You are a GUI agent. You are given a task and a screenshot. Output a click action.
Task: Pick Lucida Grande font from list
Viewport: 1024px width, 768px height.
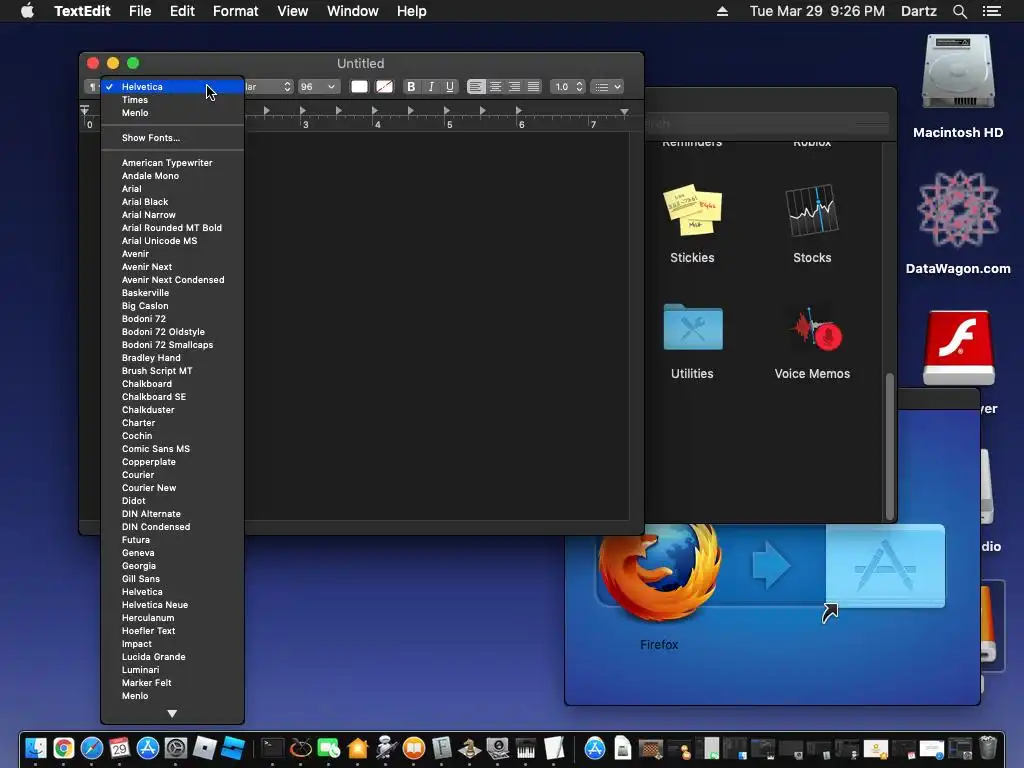click(172, 656)
